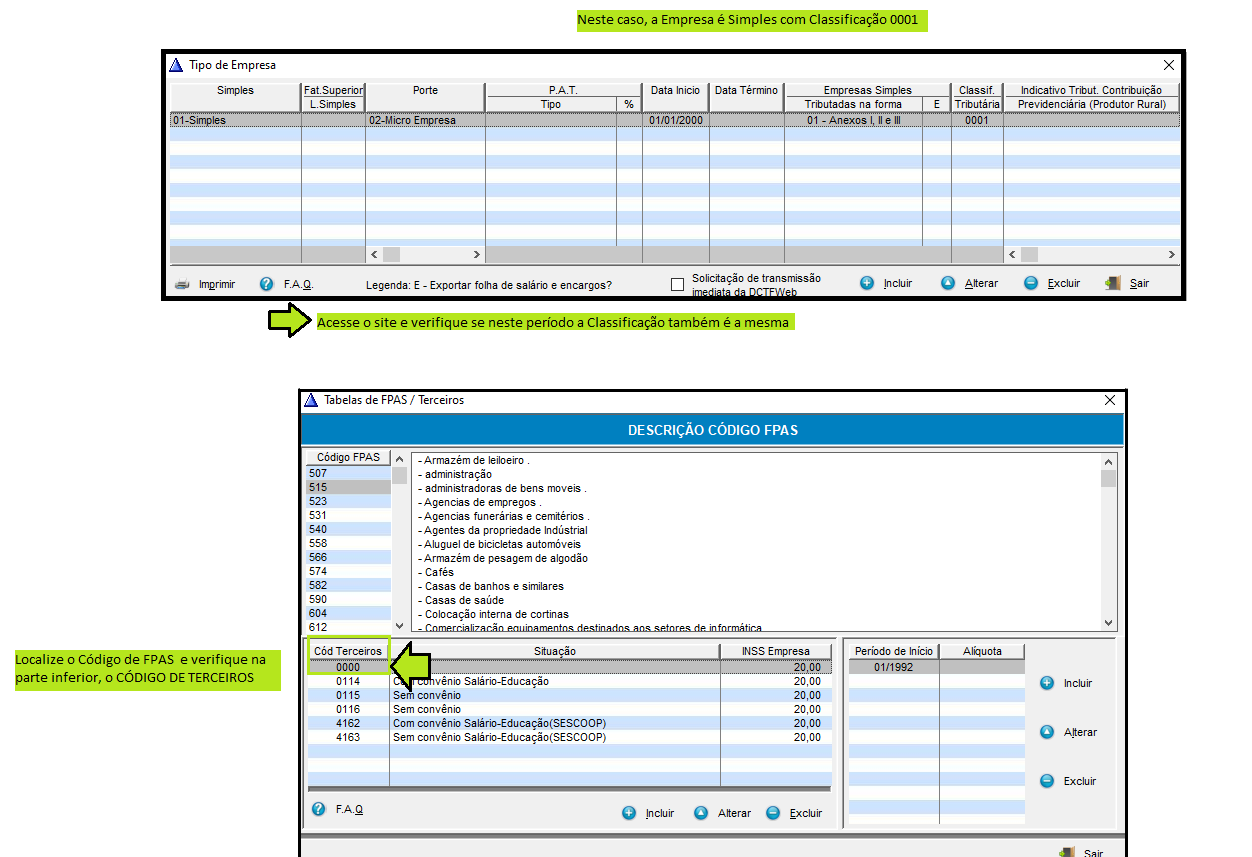
Task: Click Alterar icon below Cód Terceiros table
Action: [701, 813]
